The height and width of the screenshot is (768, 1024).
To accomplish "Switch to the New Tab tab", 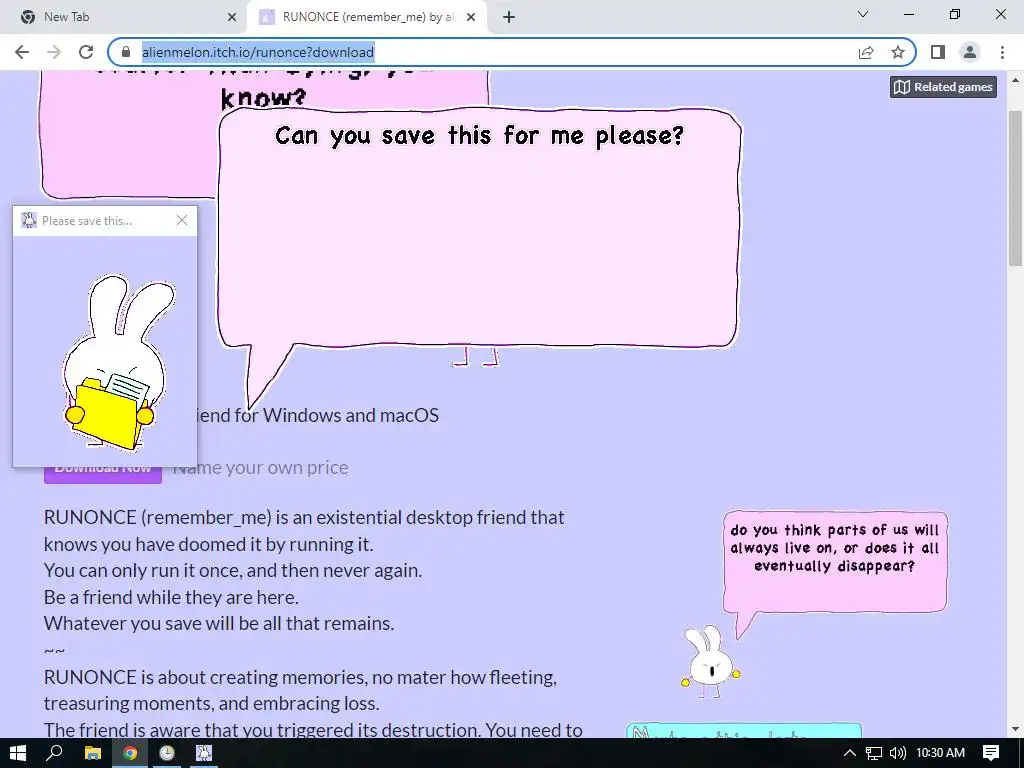I will click(124, 17).
